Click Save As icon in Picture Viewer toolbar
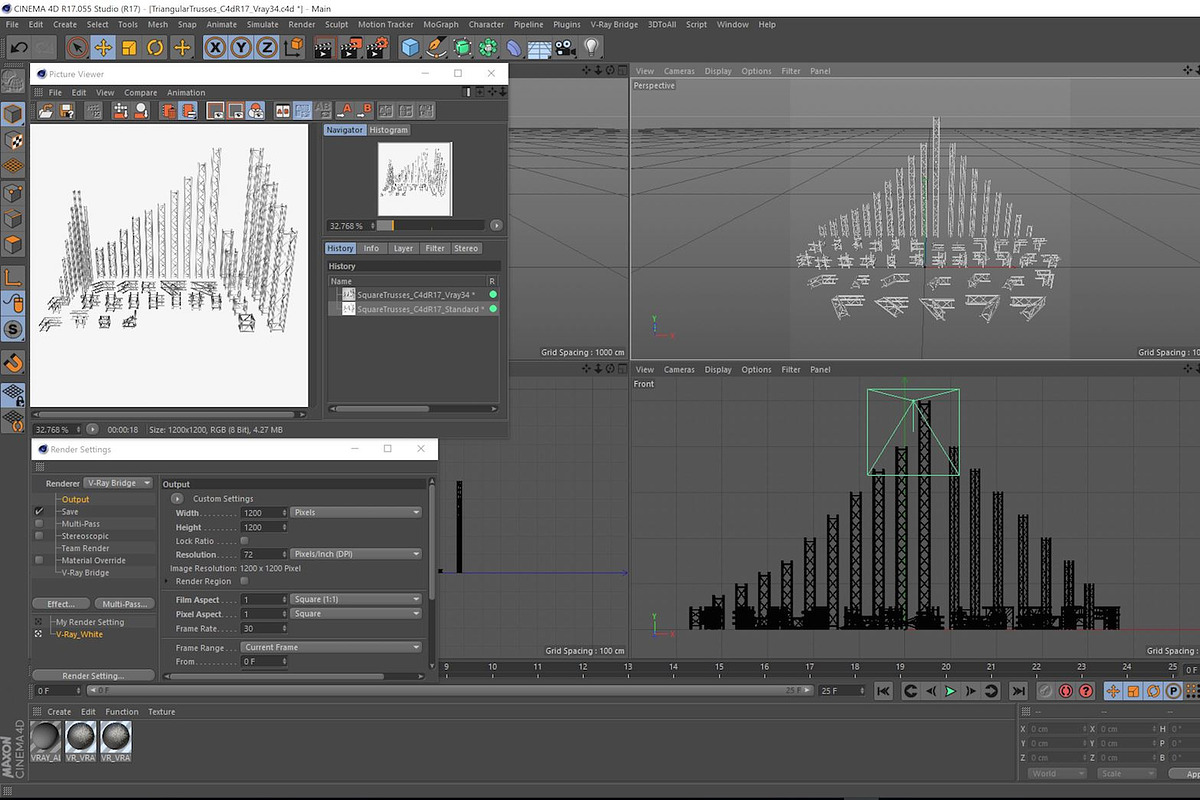 pyautogui.click(x=67, y=111)
